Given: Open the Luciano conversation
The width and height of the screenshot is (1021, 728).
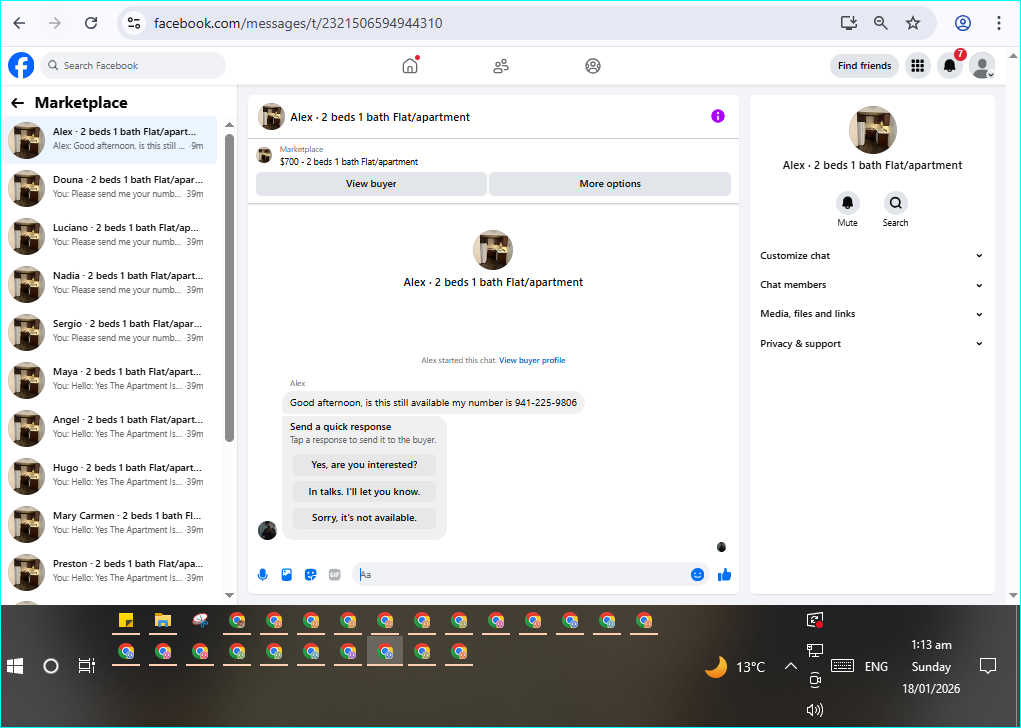Looking at the screenshot, I should [110, 236].
